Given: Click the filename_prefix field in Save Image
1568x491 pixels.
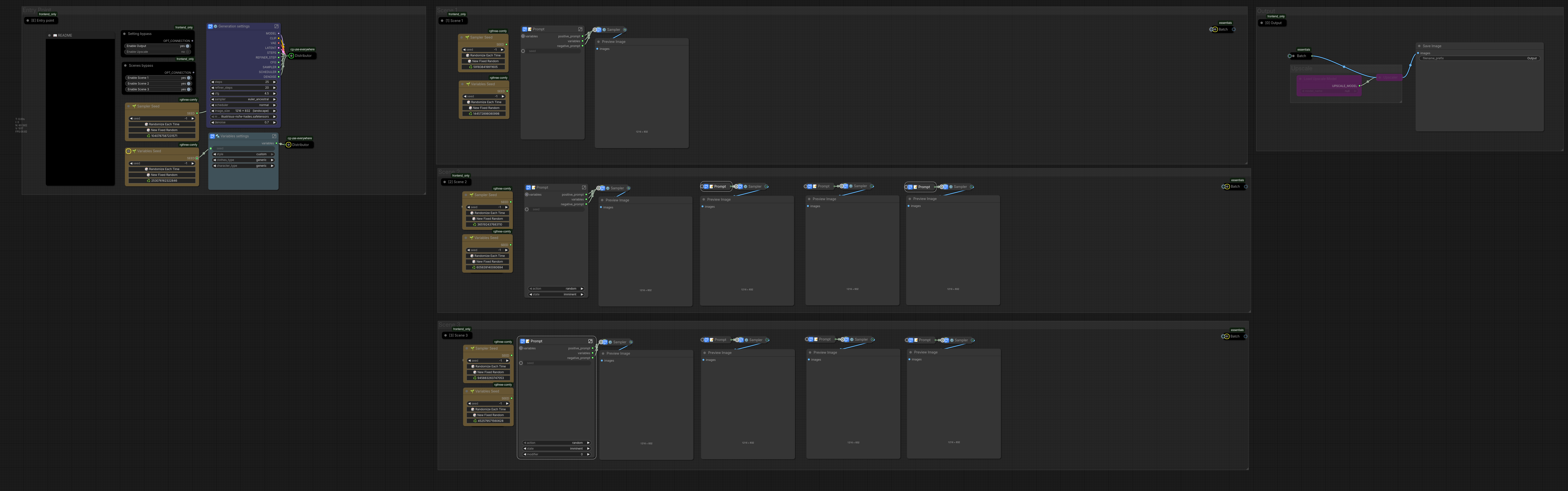Looking at the screenshot, I should tap(1480, 58).
